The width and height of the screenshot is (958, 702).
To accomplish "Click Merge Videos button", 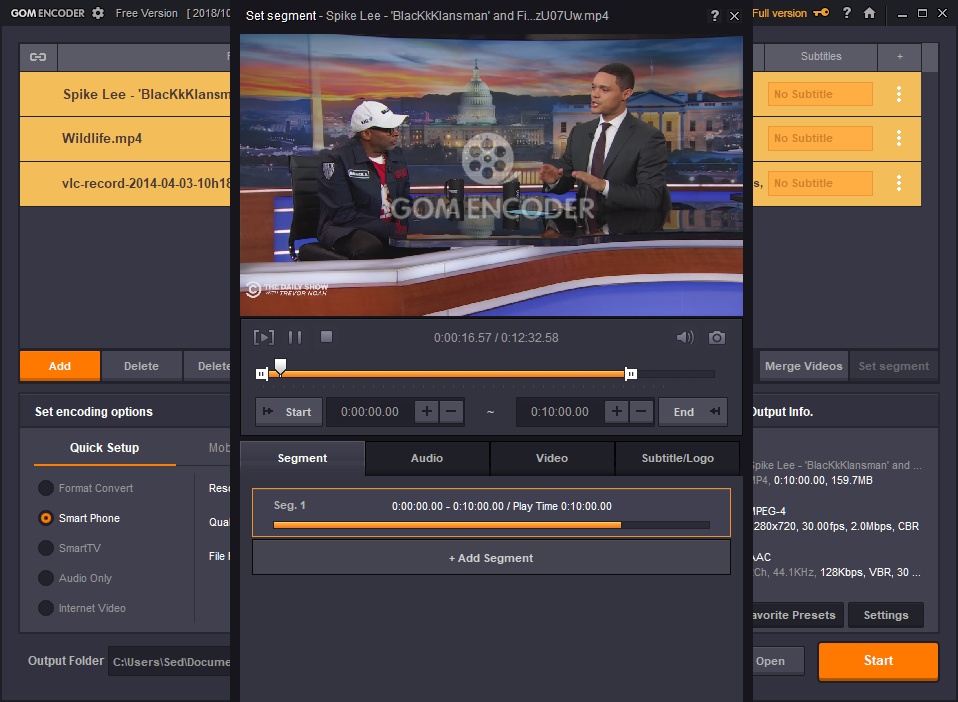I will point(803,366).
